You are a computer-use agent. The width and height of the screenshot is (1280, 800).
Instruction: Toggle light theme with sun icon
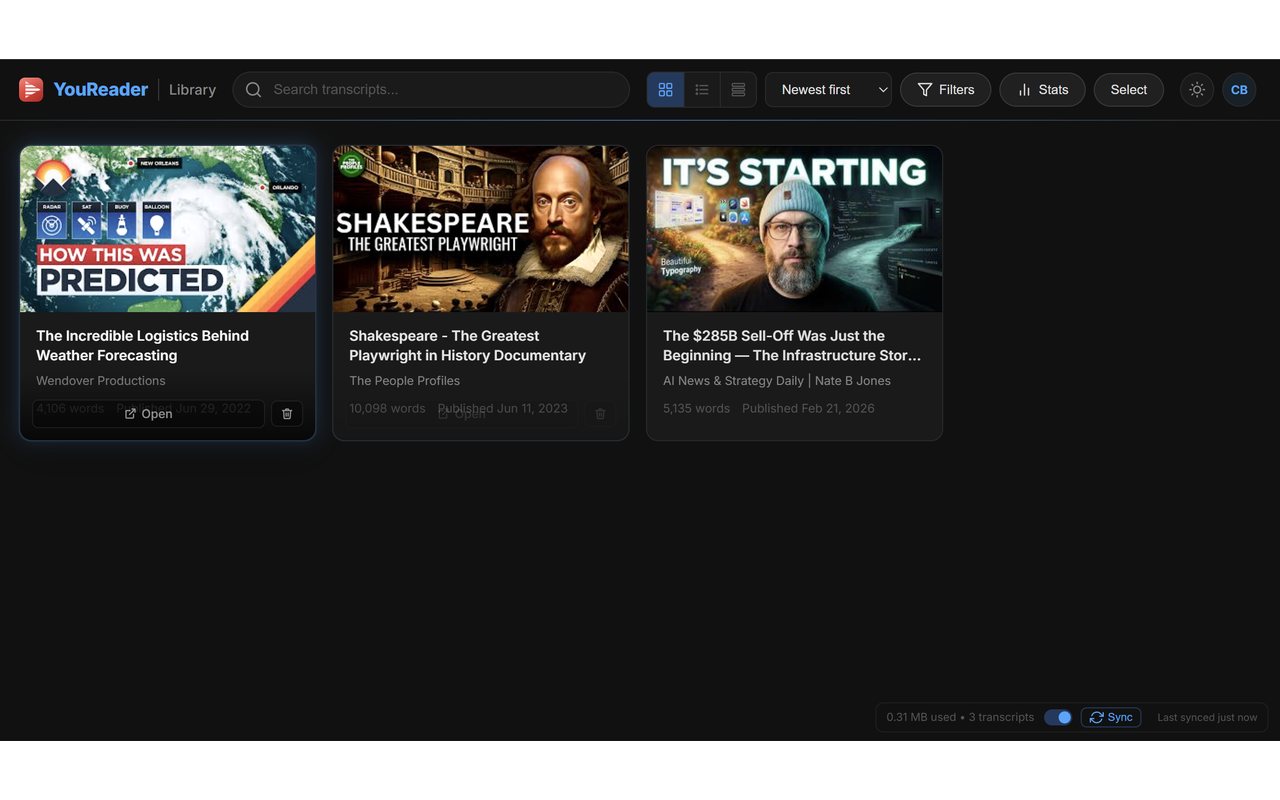point(1197,90)
